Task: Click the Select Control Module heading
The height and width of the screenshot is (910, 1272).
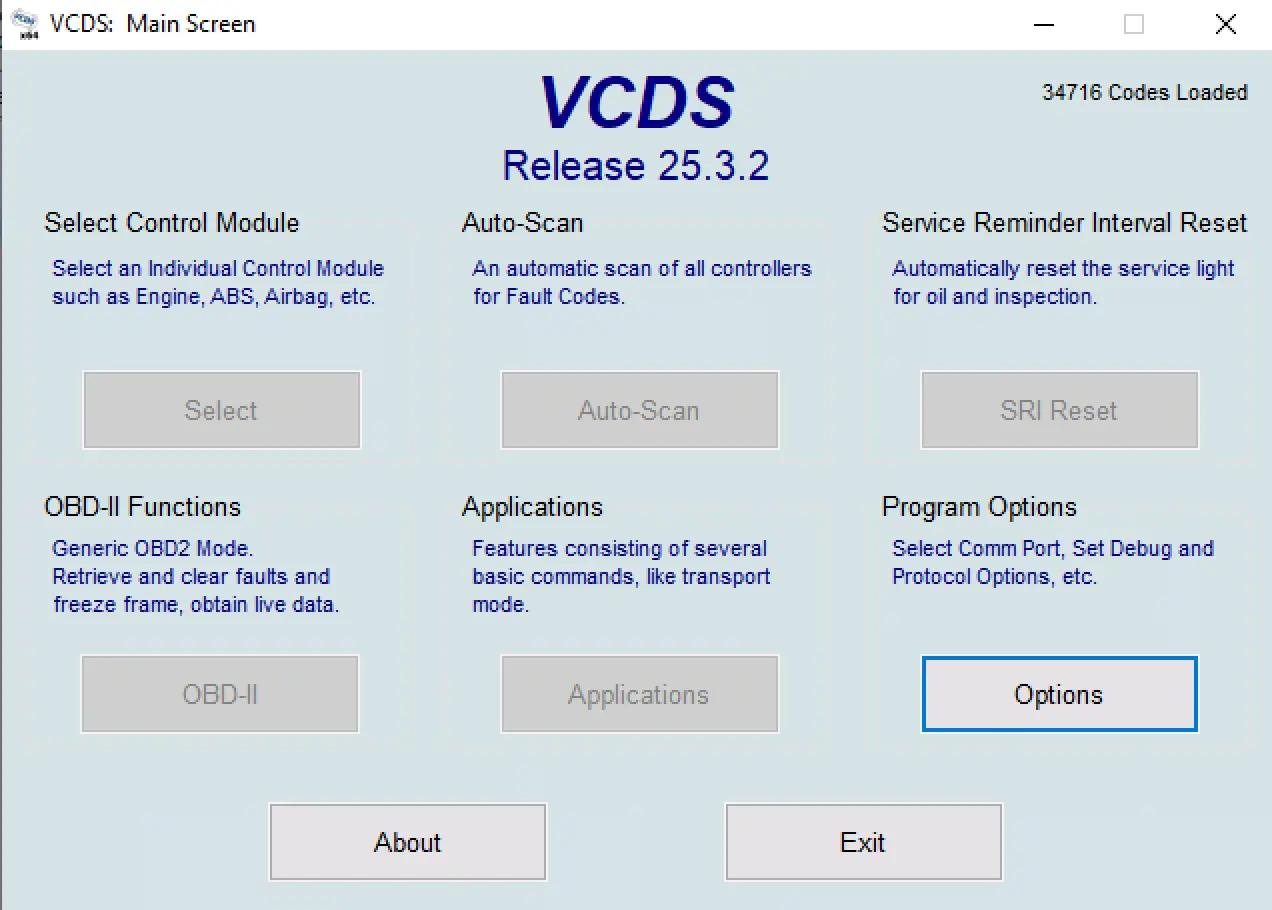Action: [171, 223]
